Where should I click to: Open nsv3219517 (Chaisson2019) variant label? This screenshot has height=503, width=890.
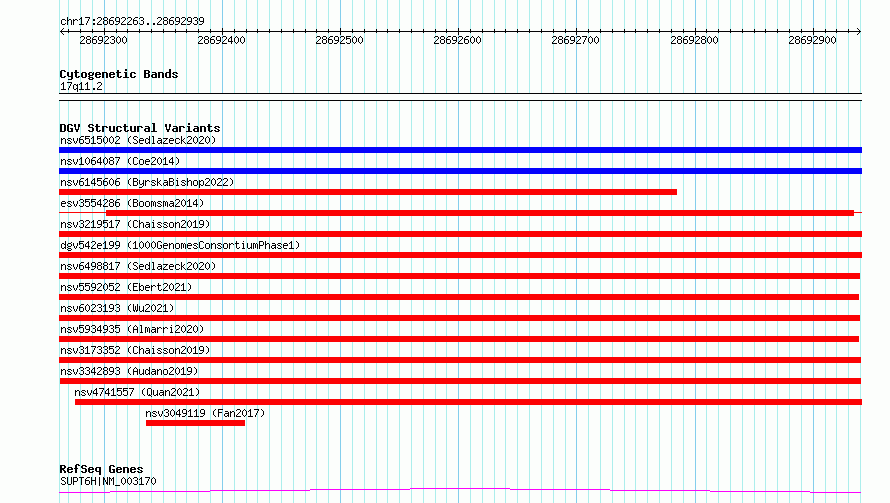[x=135, y=224]
